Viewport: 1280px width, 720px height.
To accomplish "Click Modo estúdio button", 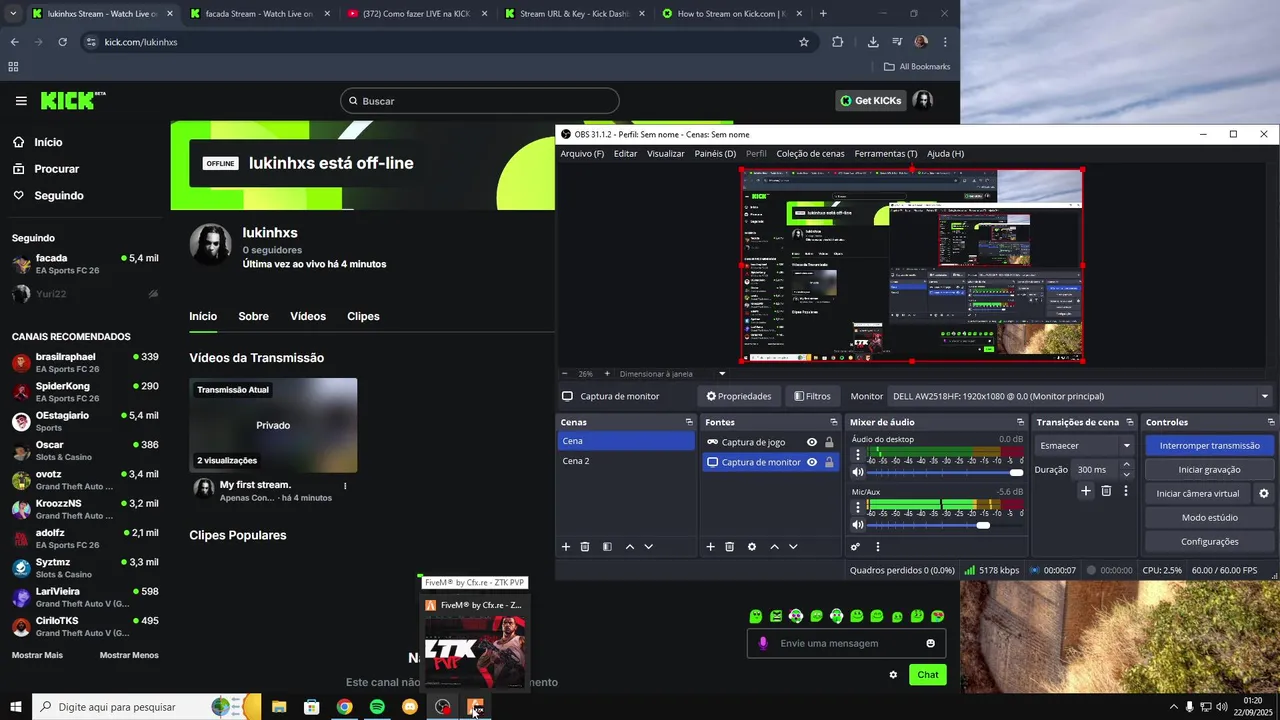I will (x=1209, y=518).
